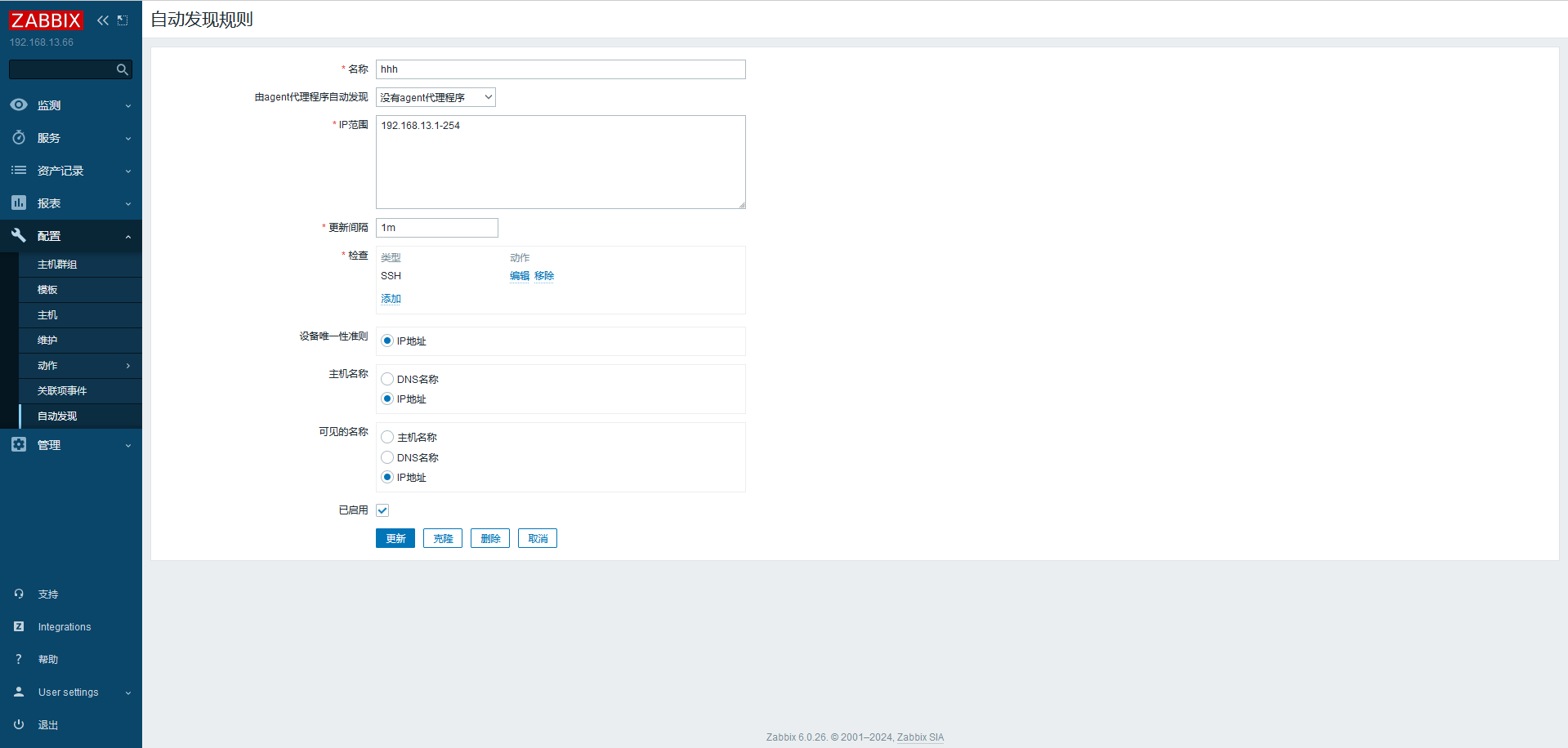
Task: Click the stopwatch icon for 服务
Action: click(19, 138)
